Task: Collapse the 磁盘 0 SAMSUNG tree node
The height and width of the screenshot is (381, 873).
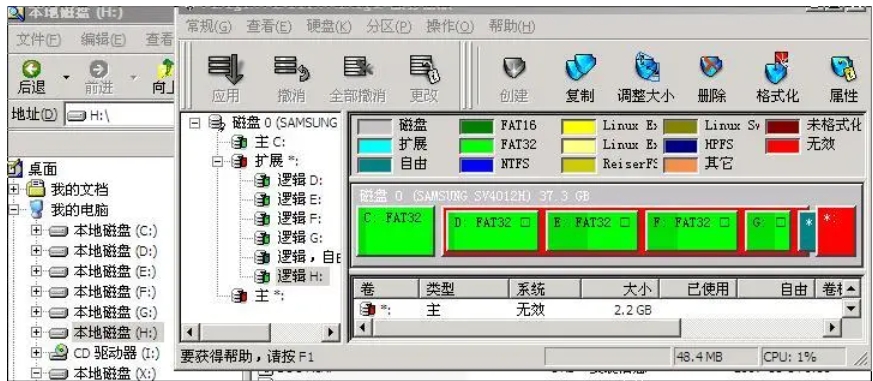Action: click(x=194, y=123)
